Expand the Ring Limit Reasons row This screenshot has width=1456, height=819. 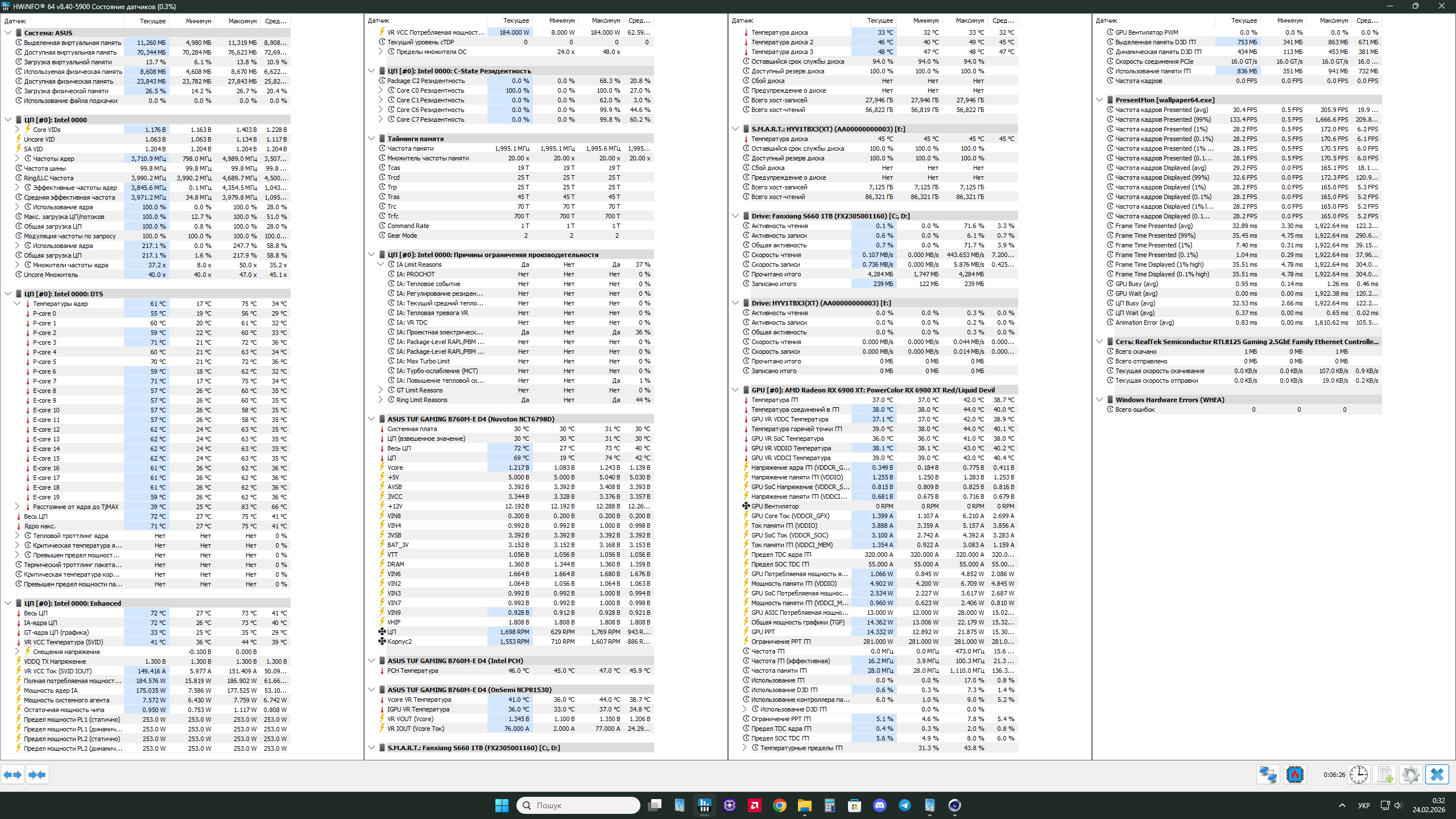click(380, 400)
